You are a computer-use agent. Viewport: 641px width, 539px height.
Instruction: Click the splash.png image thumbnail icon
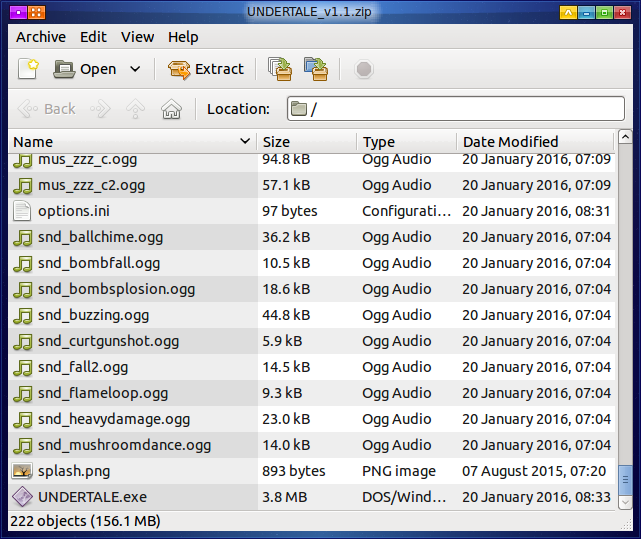click(22, 471)
